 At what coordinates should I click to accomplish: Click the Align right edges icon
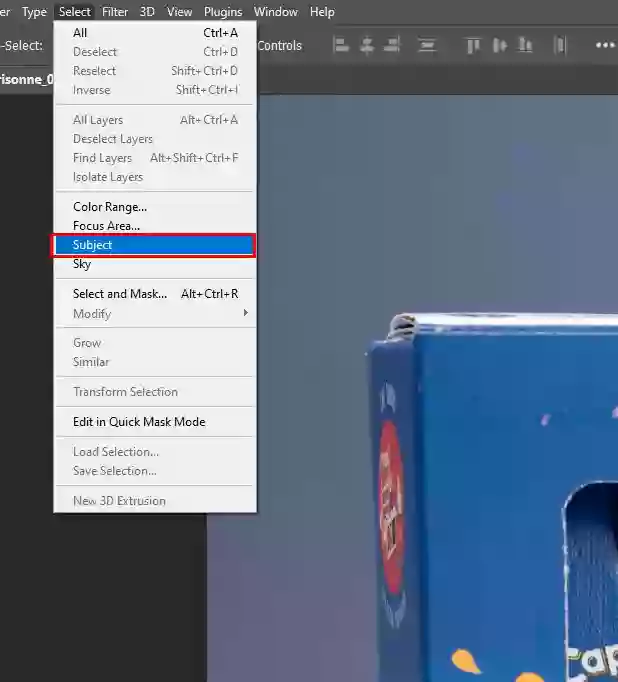tap(392, 45)
